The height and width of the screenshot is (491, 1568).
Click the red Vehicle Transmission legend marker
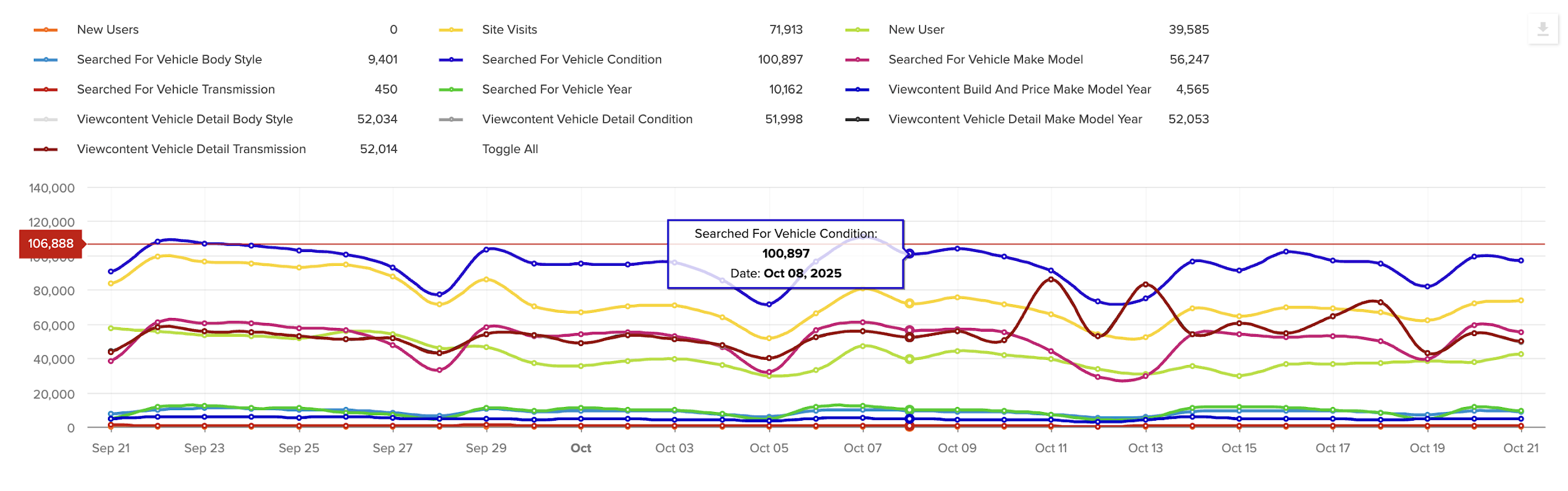(46, 90)
